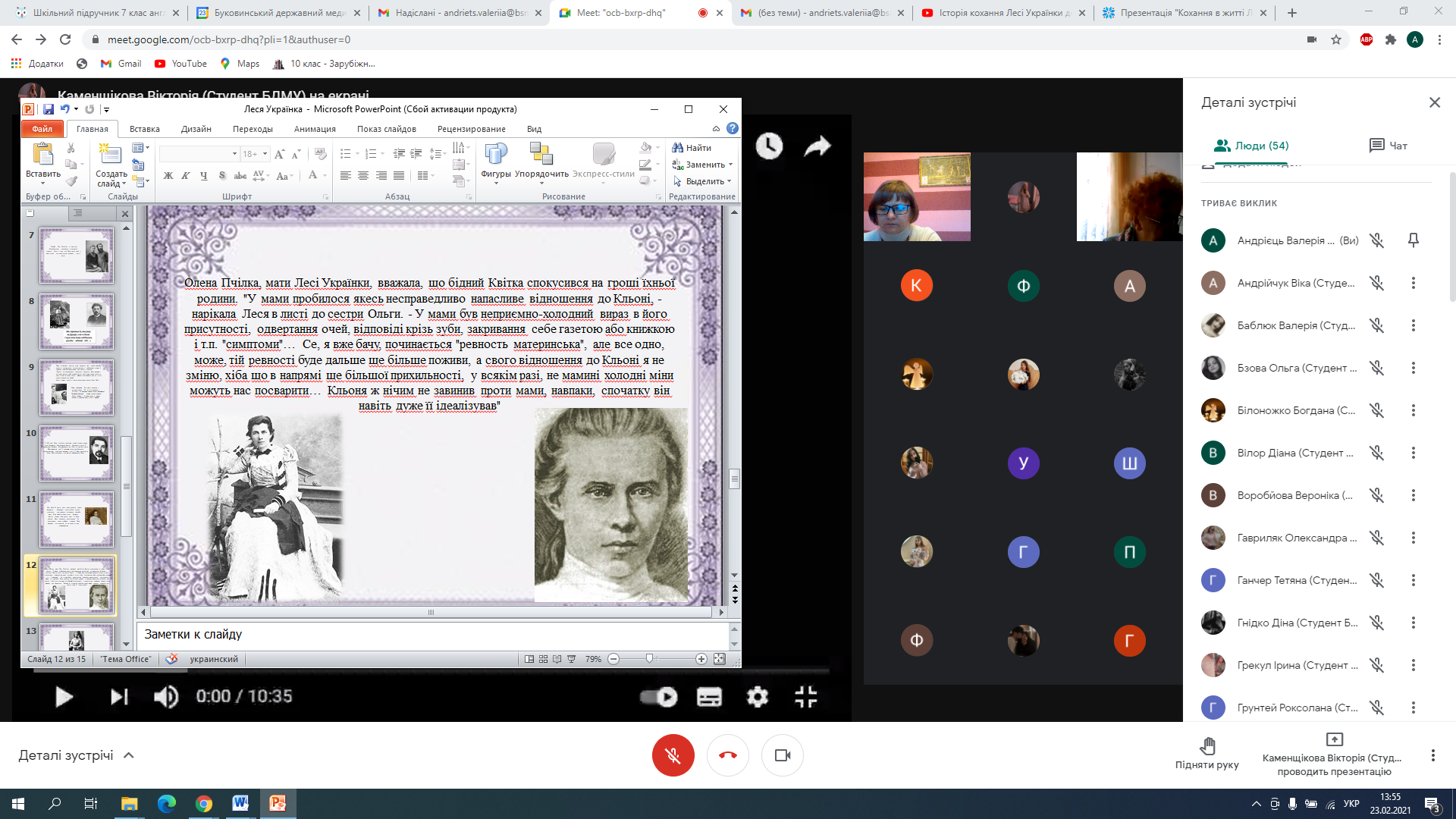Open the font size 18+ dropdown
Screen dimensions: 1456x819
[x=265, y=154]
